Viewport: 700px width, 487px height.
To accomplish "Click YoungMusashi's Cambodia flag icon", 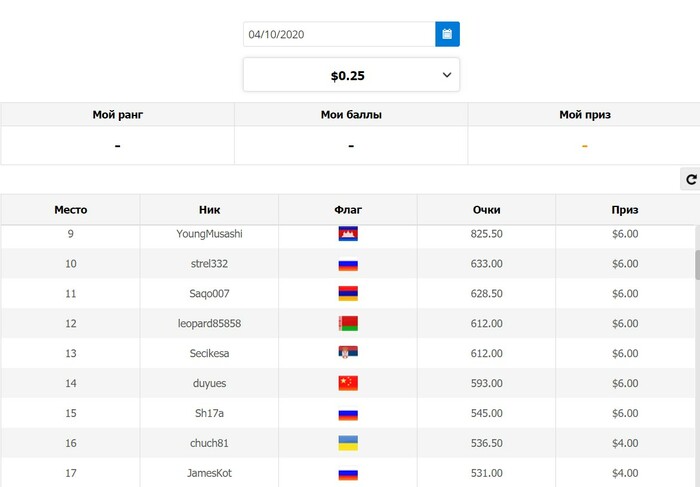I will click(x=348, y=234).
